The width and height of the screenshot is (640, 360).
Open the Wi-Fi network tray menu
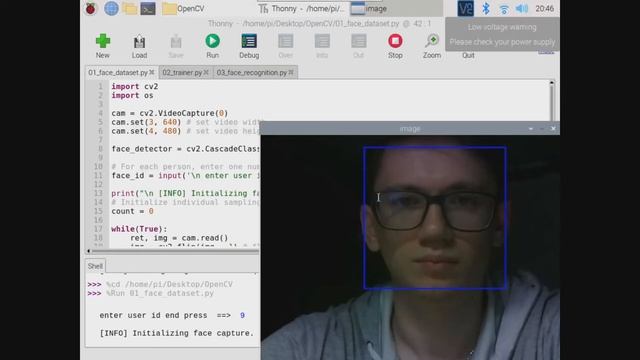pyautogui.click(x=504, y=9)
